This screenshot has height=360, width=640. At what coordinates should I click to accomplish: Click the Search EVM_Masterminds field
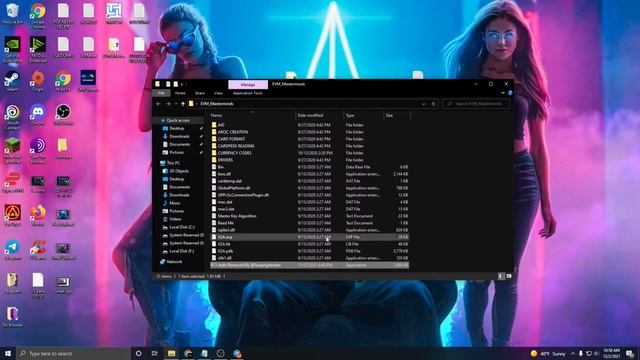pos(476,104)
